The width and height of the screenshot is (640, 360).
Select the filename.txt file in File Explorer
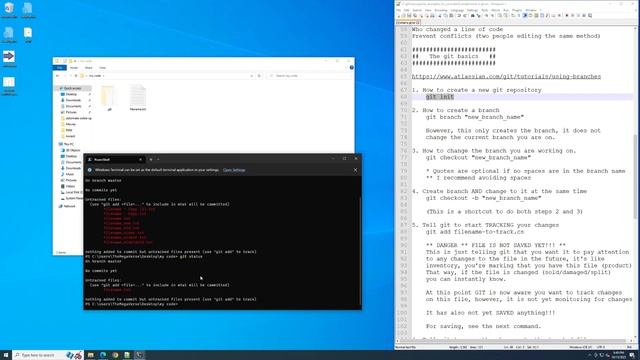pyautogui.click(x=138, y=98)
